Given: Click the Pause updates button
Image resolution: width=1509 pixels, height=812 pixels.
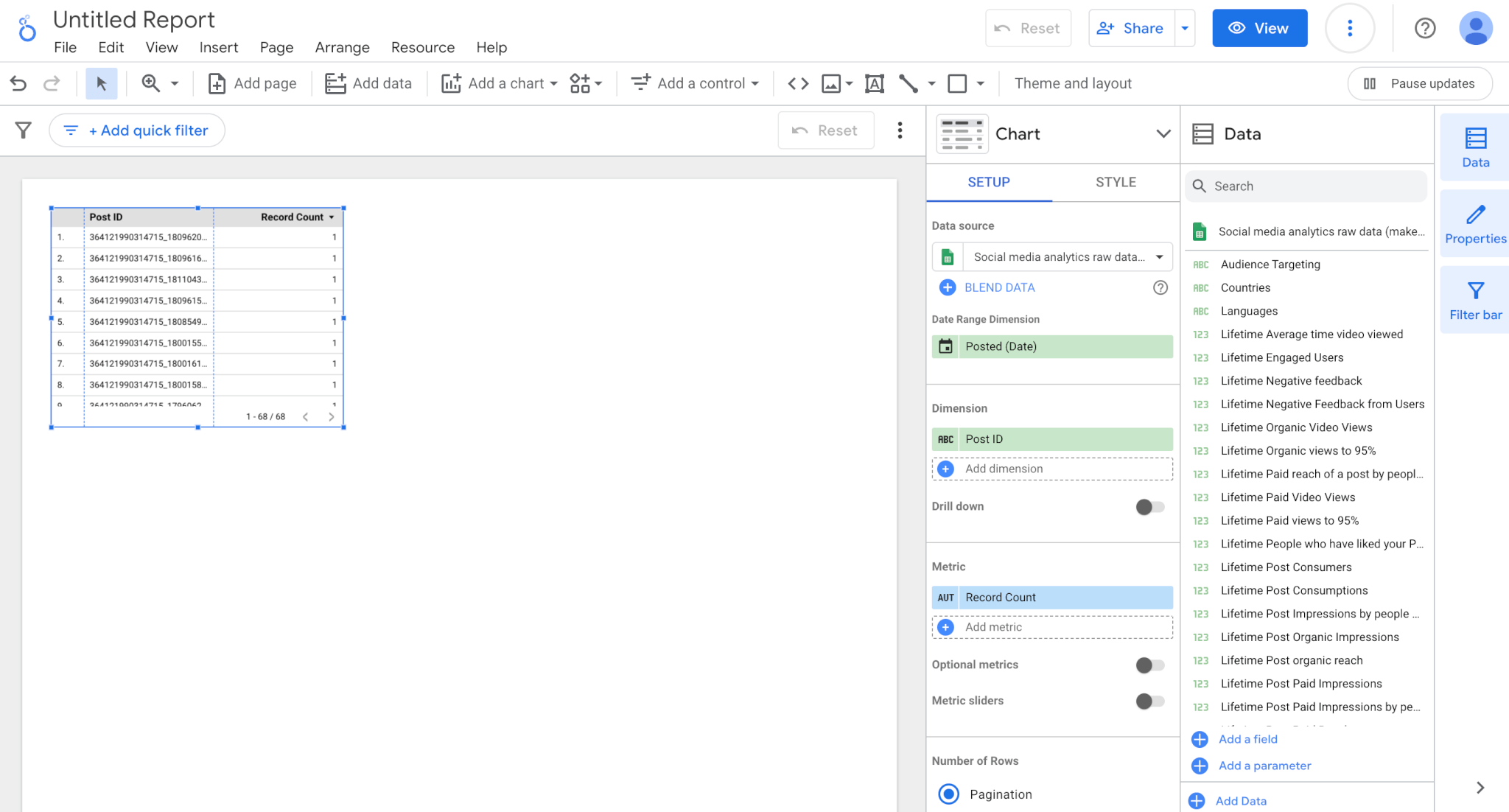Looking at the screenshot, I should tap(1419, 83).
